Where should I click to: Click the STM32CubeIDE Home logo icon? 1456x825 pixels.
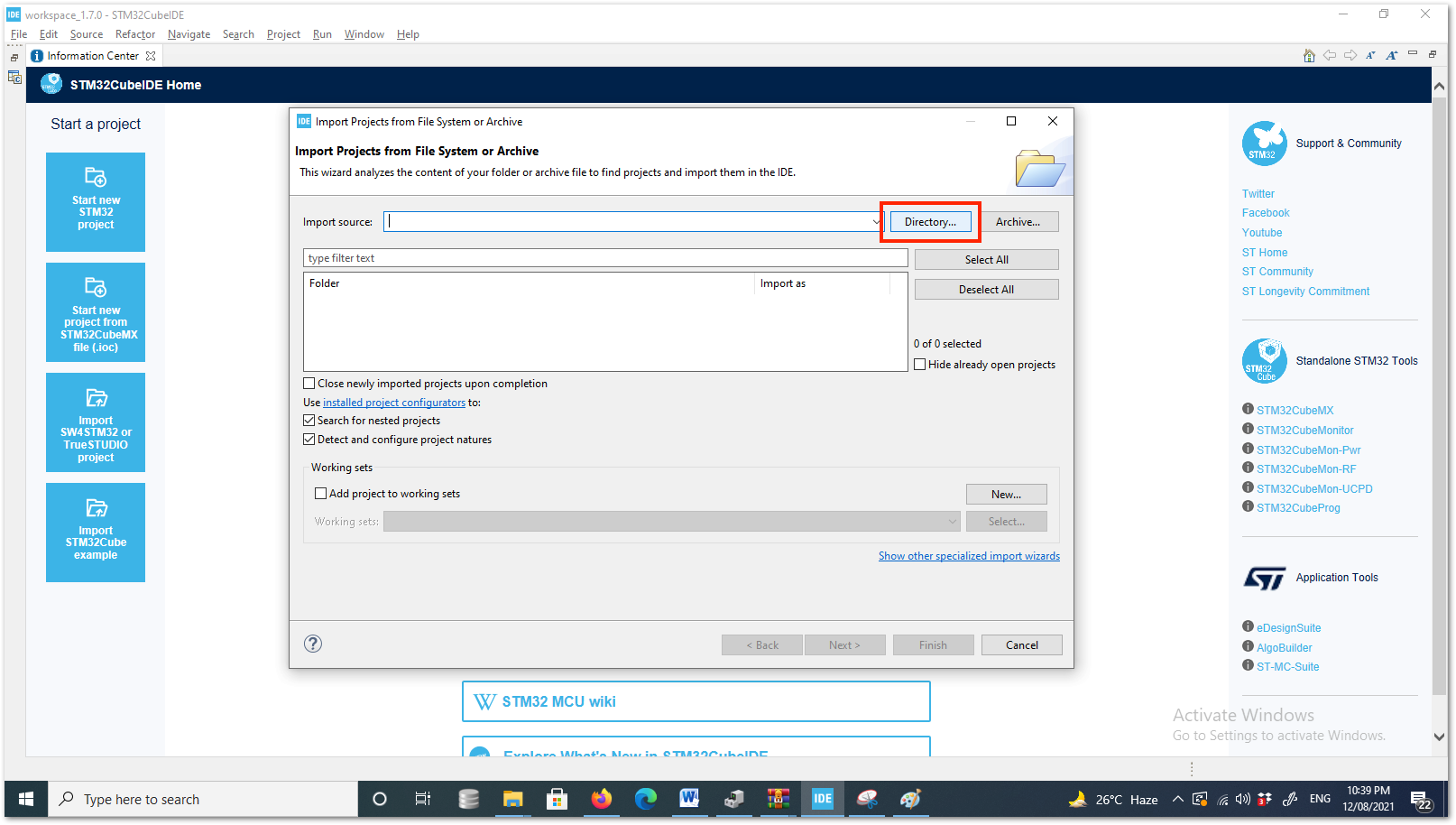click(x=51, y=84)
